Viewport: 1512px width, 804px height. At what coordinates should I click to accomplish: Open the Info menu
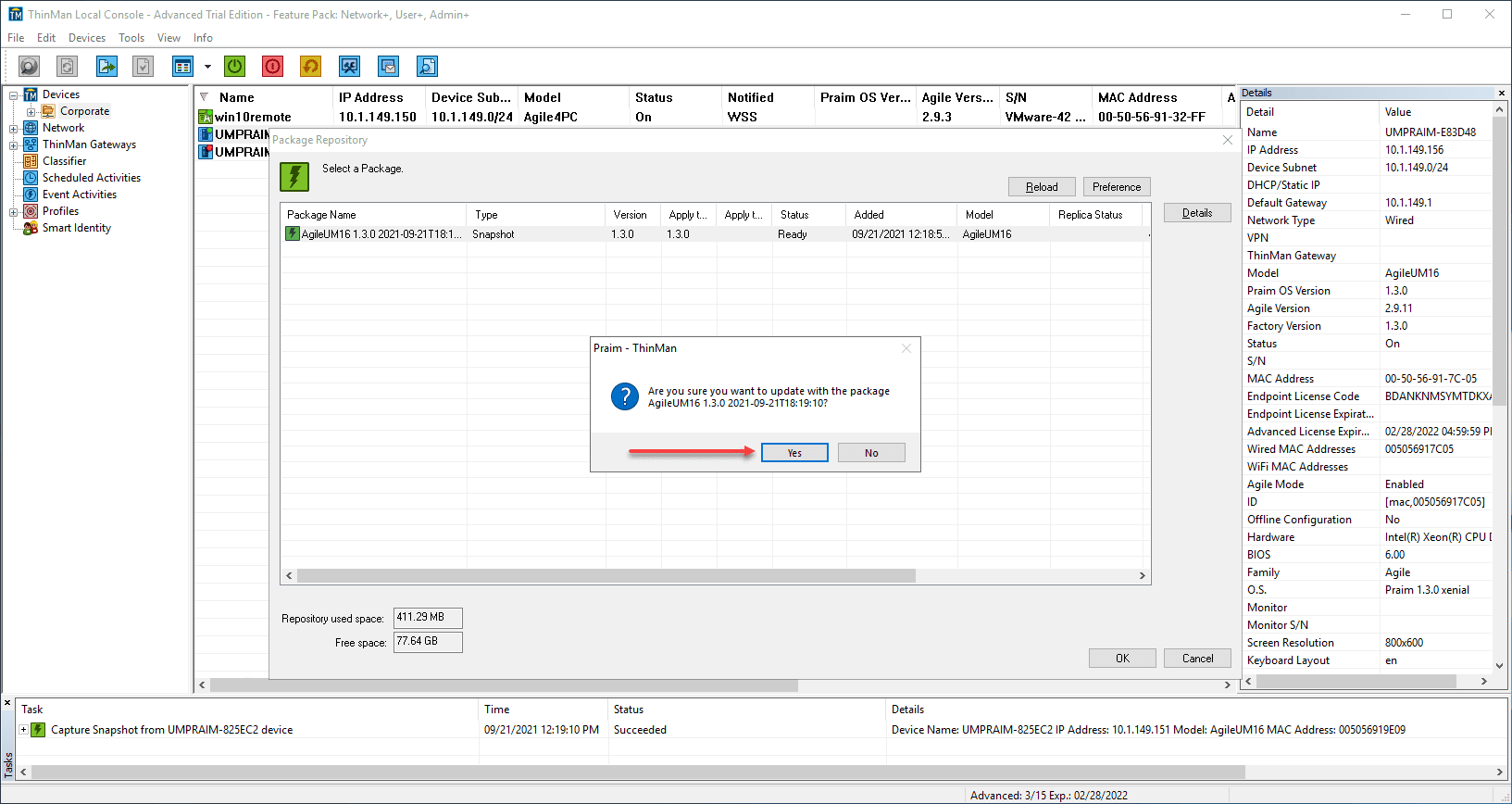pyautogui.click(x=203, y=38)
